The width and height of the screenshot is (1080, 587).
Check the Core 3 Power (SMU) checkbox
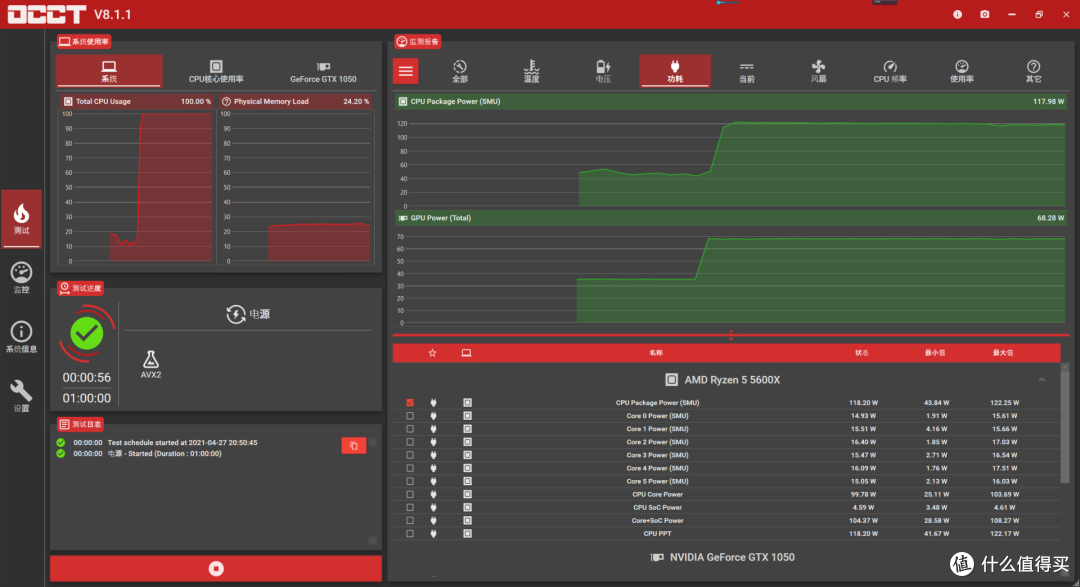[x=410, y=455]
